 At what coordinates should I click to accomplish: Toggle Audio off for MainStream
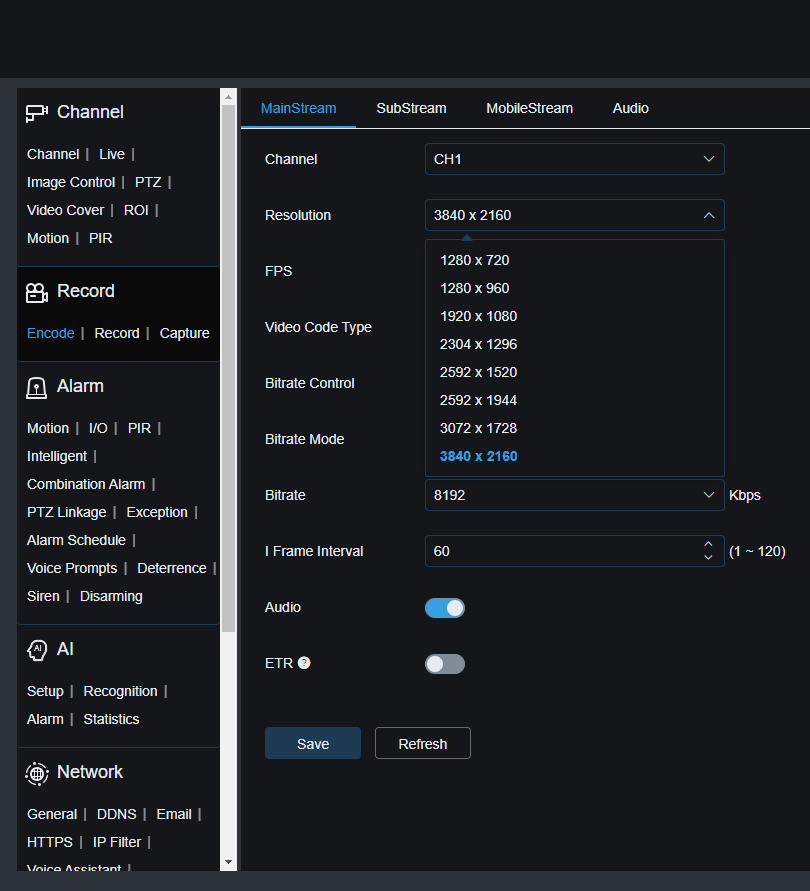444,607
